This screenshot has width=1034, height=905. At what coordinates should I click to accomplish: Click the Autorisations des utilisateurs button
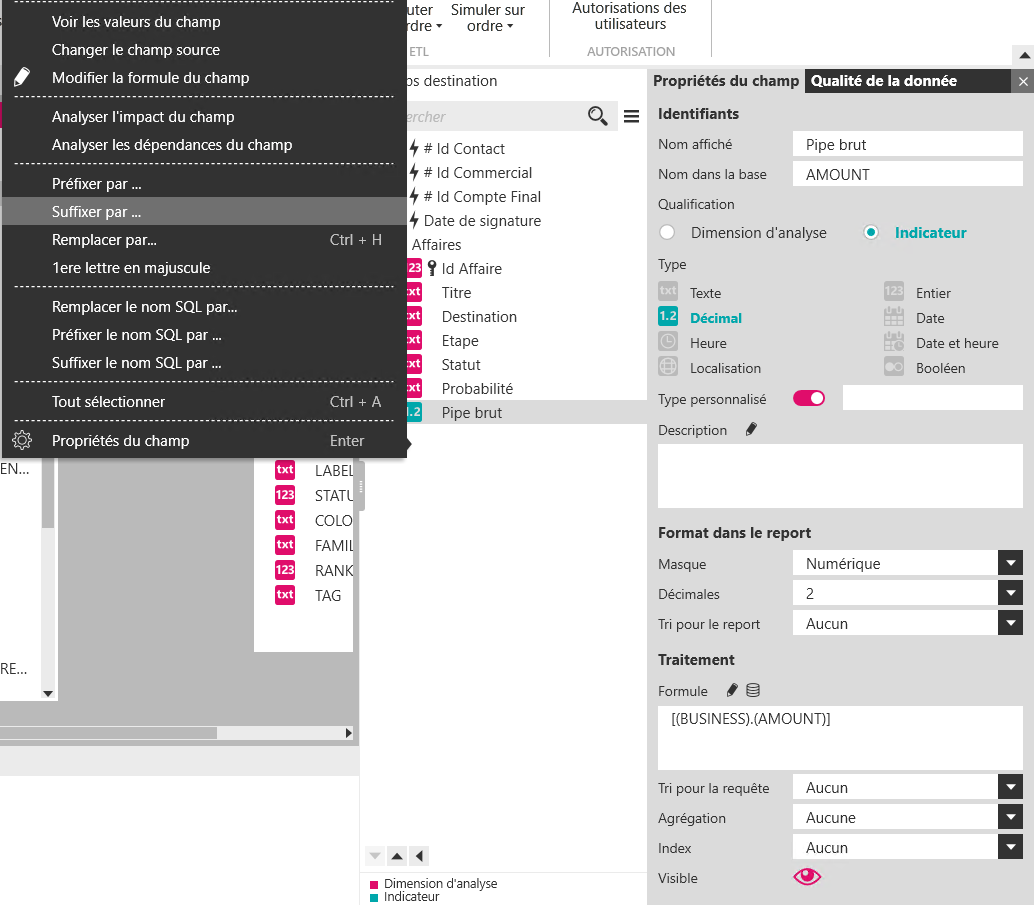point(629,16)
